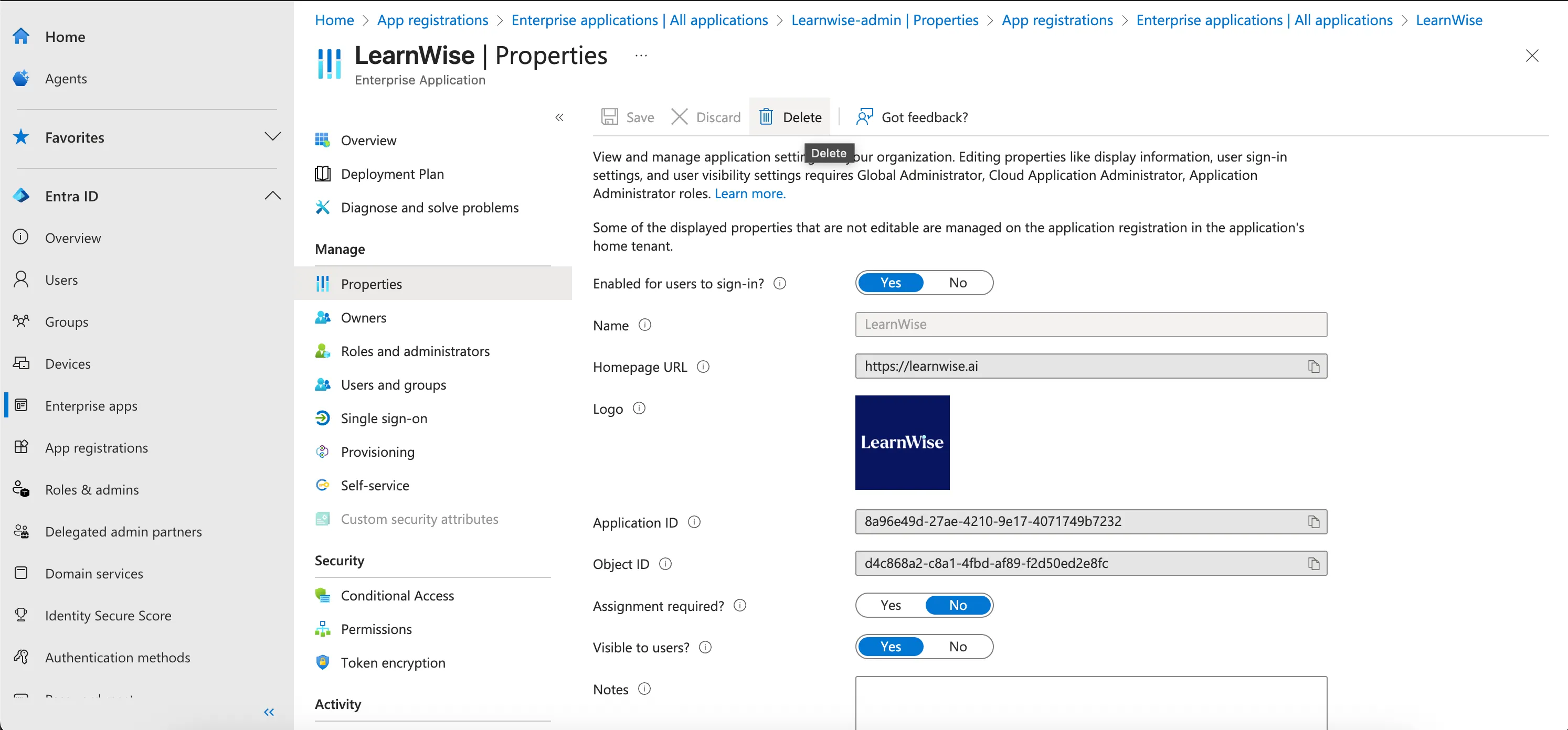Show info about Enabled for users to sign-in

[x=780, y=284]
